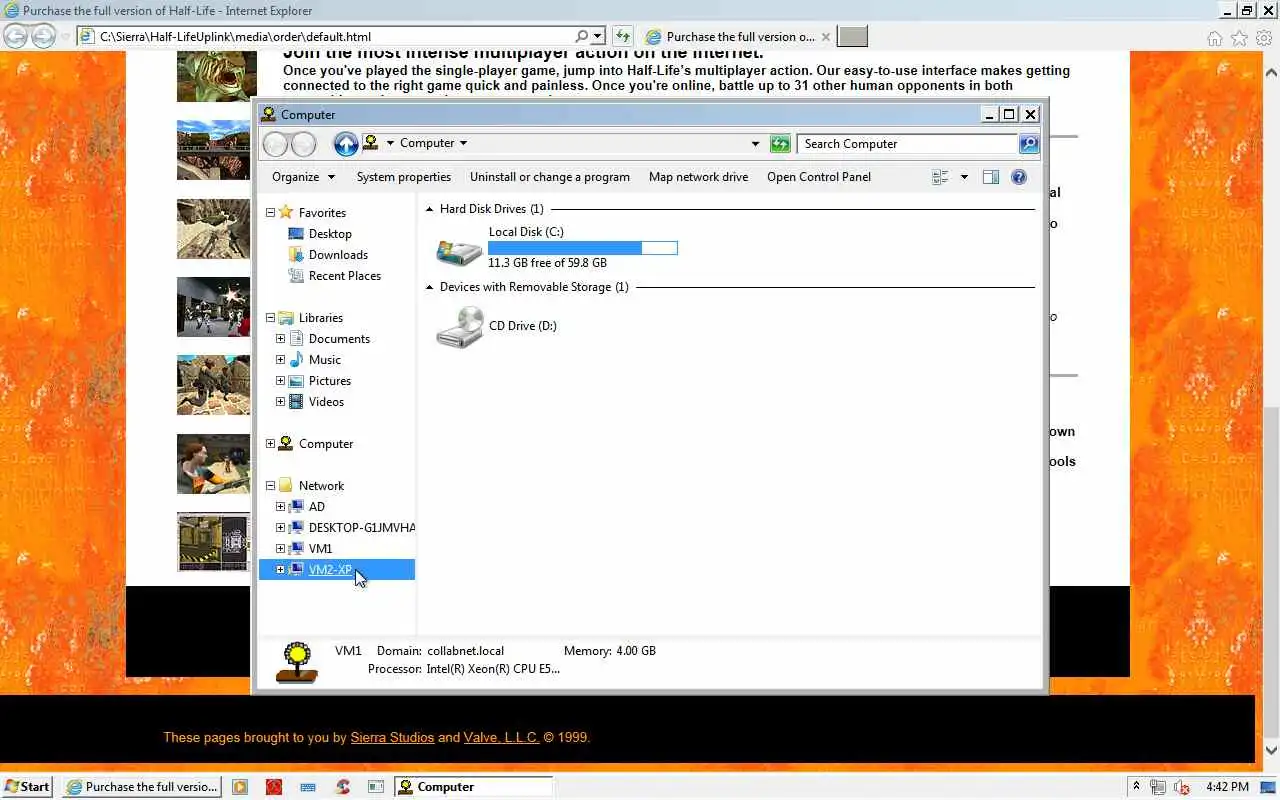Click the Internet Explorer Back button
Screen dimensions: 1280x800
tap(15, 37)
